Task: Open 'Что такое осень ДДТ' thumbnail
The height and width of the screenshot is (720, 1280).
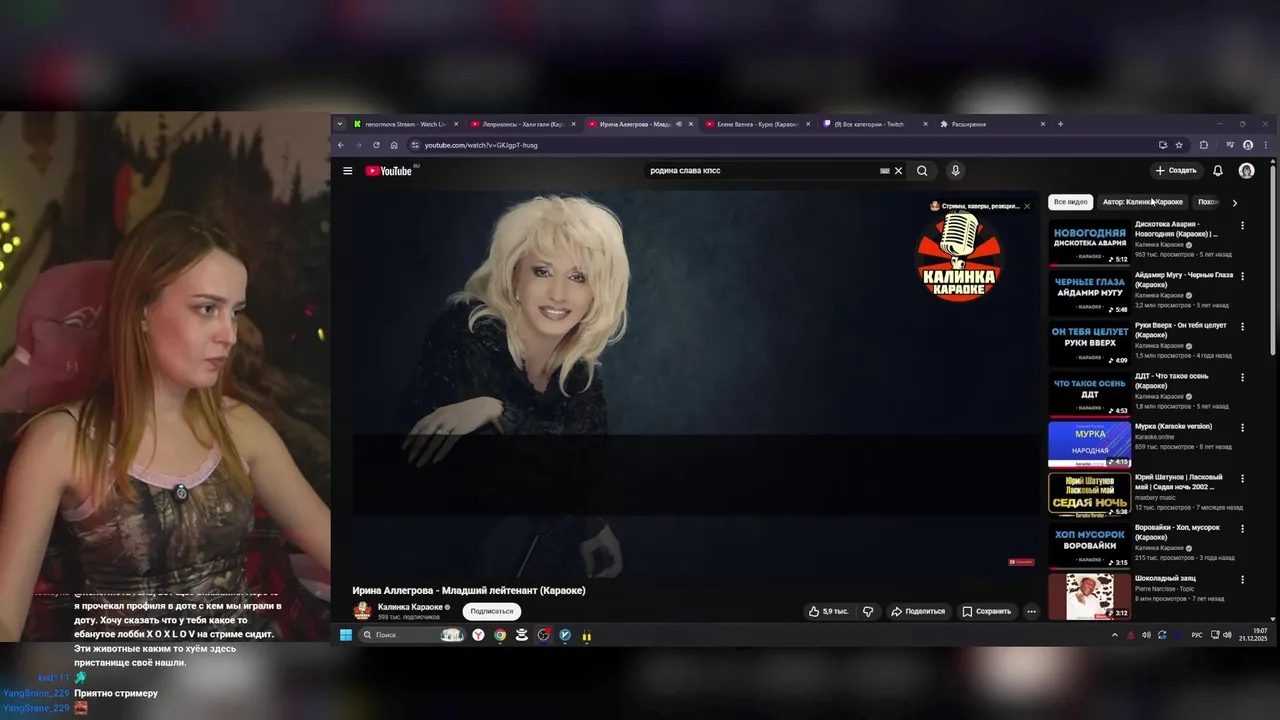Action: pyautogui.click(x=1089, y=394)
